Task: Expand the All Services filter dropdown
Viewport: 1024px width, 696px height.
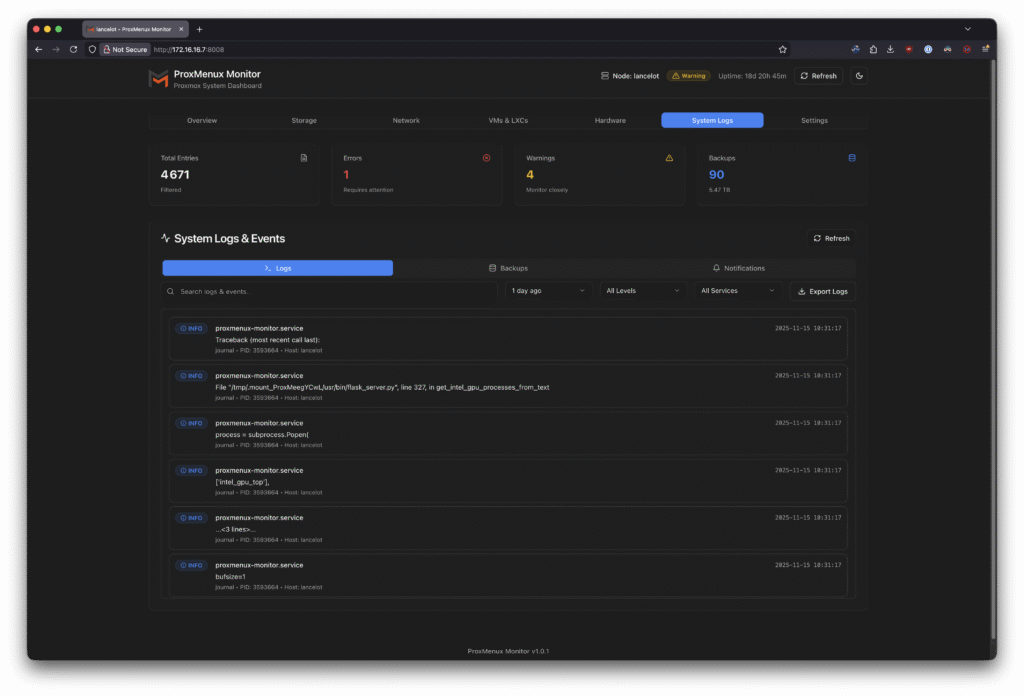Action: coord(738,291)
